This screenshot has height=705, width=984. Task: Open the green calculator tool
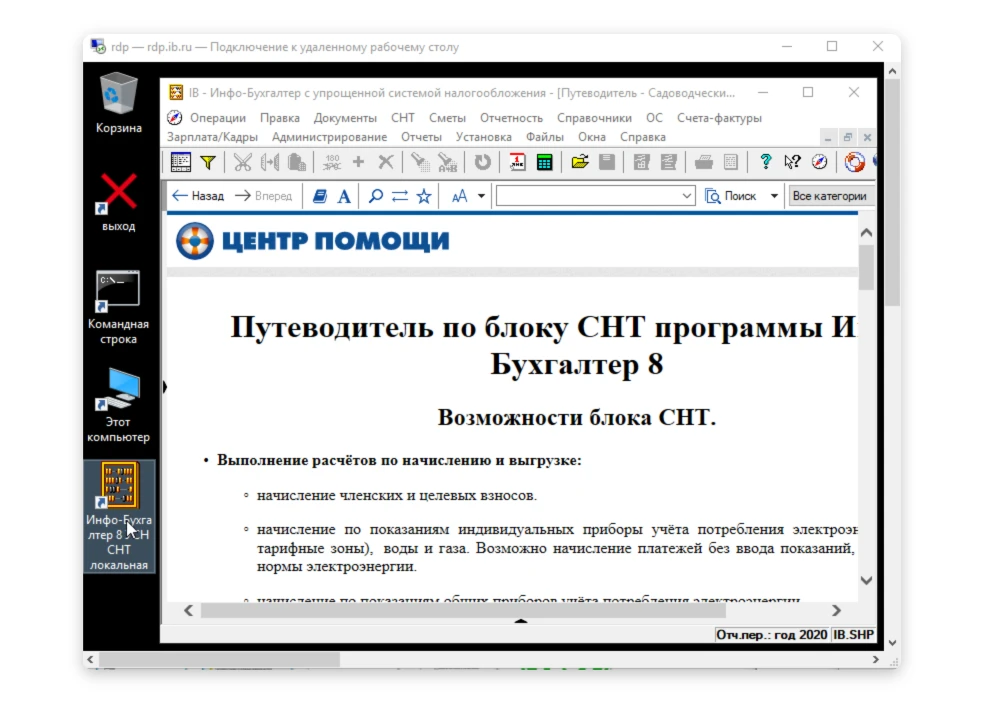coord(545,162)
